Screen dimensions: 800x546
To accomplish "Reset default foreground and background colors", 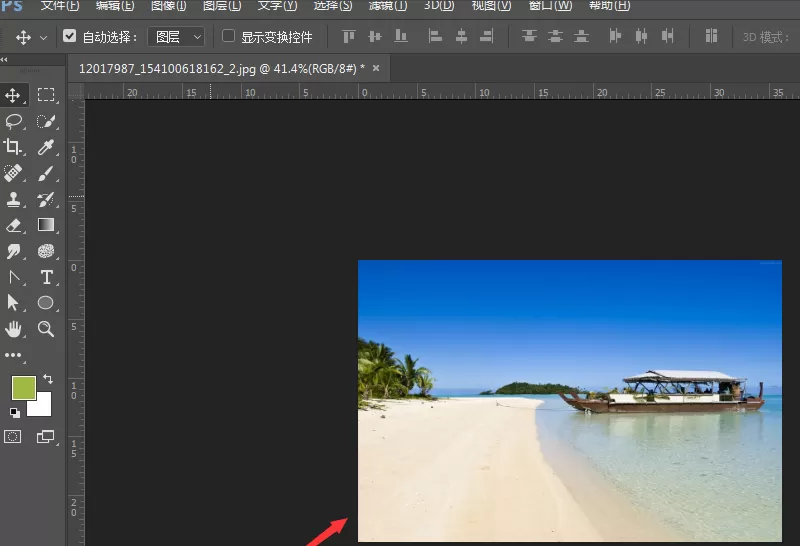I will point(15,412).
